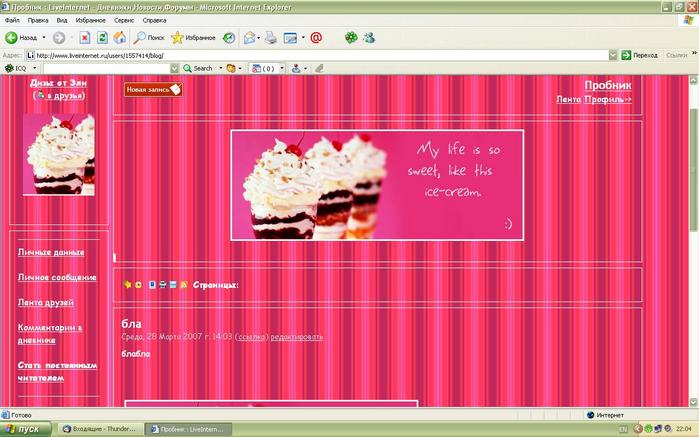Image resolution: width=699 pixels, height=437 pixels.
Task: Click the gray Forward arrow button
Action: [x=59, y=38]
